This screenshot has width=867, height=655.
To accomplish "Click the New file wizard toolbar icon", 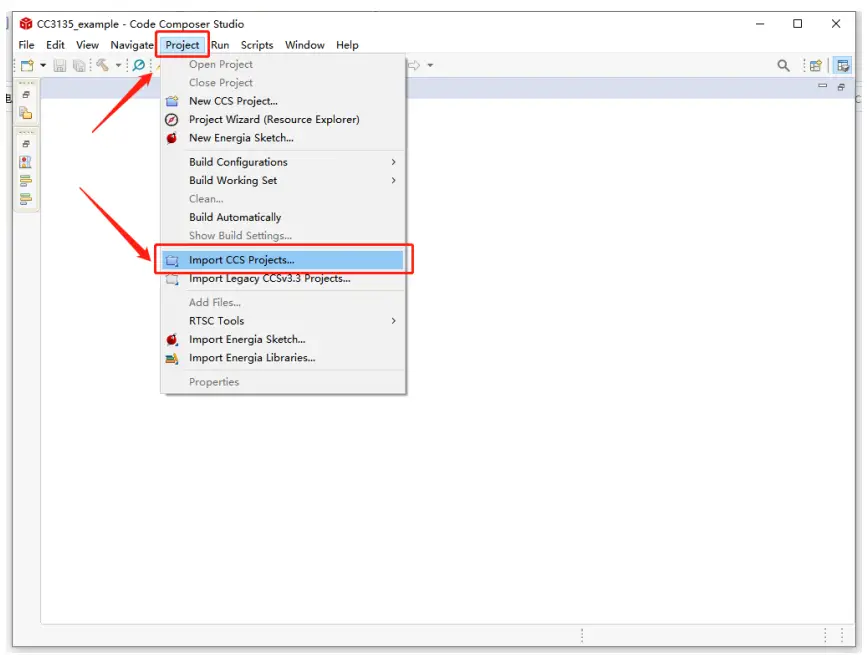I will point(27,65).
